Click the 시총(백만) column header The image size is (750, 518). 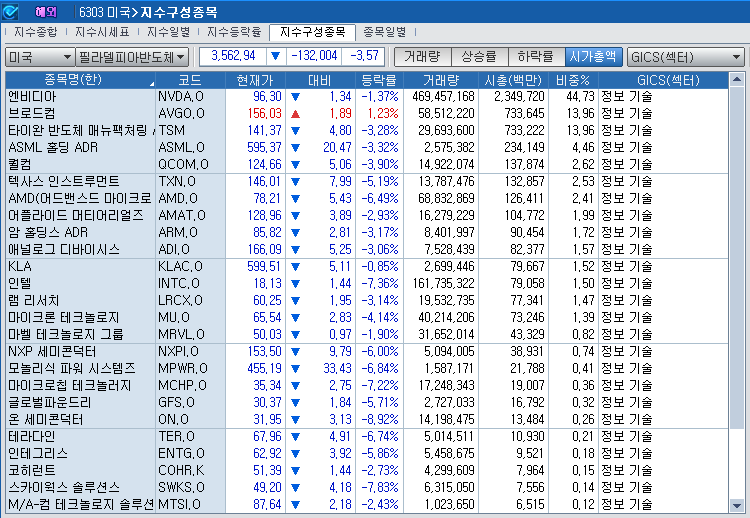[x=513, y=80]
